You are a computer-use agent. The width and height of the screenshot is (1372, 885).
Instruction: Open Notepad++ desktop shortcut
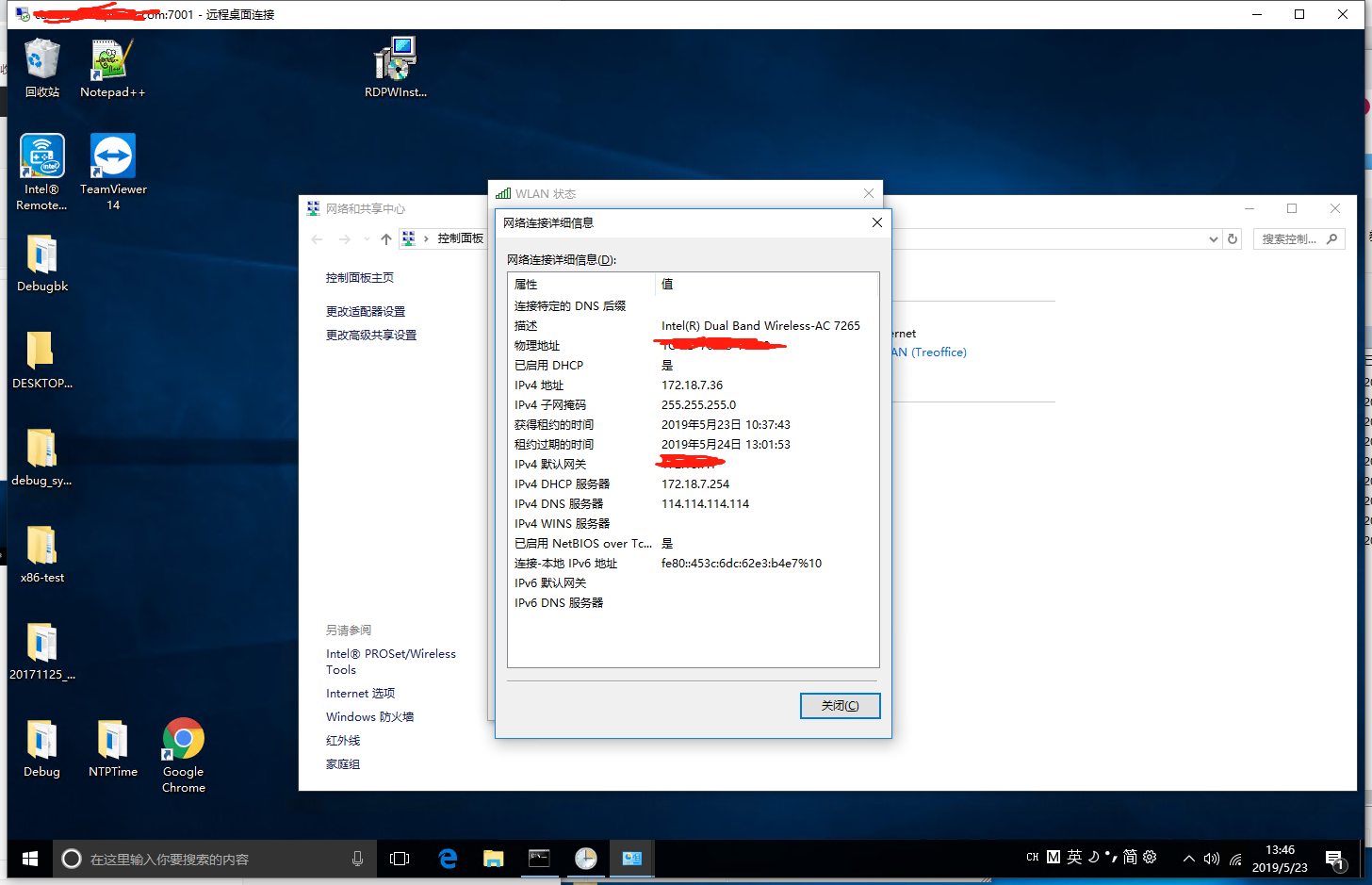(x=112, y=68)
